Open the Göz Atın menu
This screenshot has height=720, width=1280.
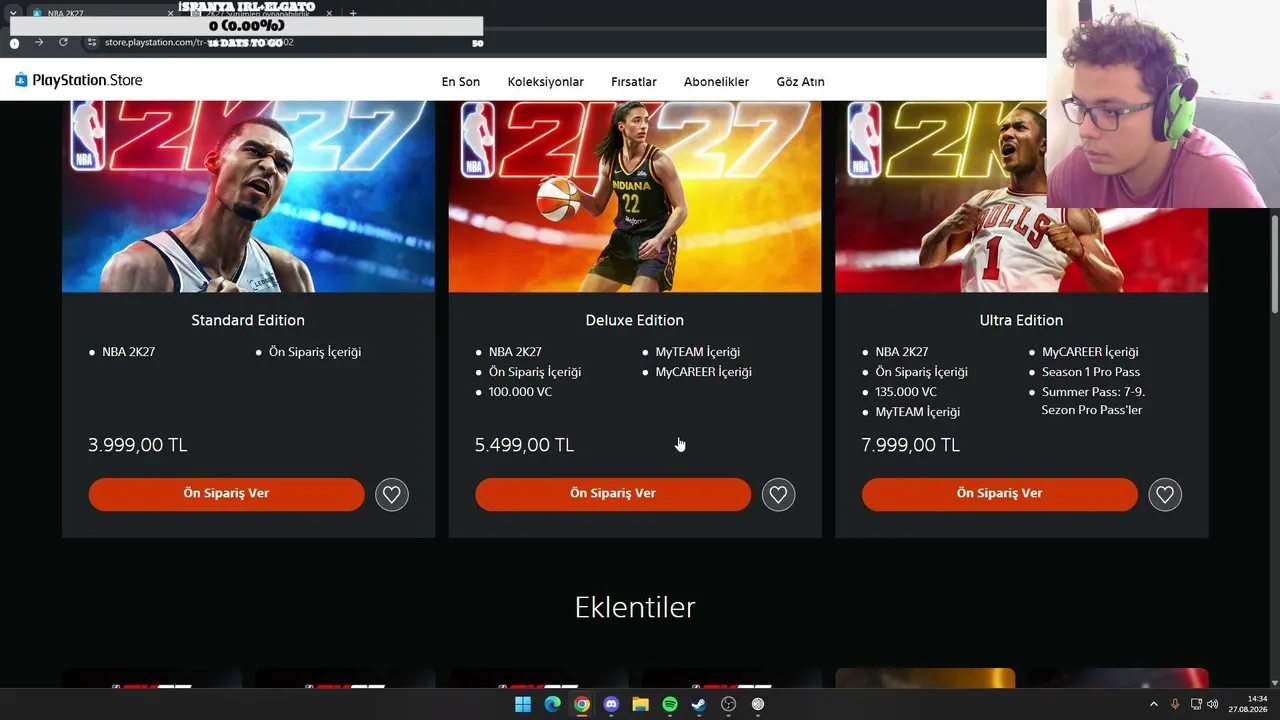pyautogui.click(x=801, y=82)
